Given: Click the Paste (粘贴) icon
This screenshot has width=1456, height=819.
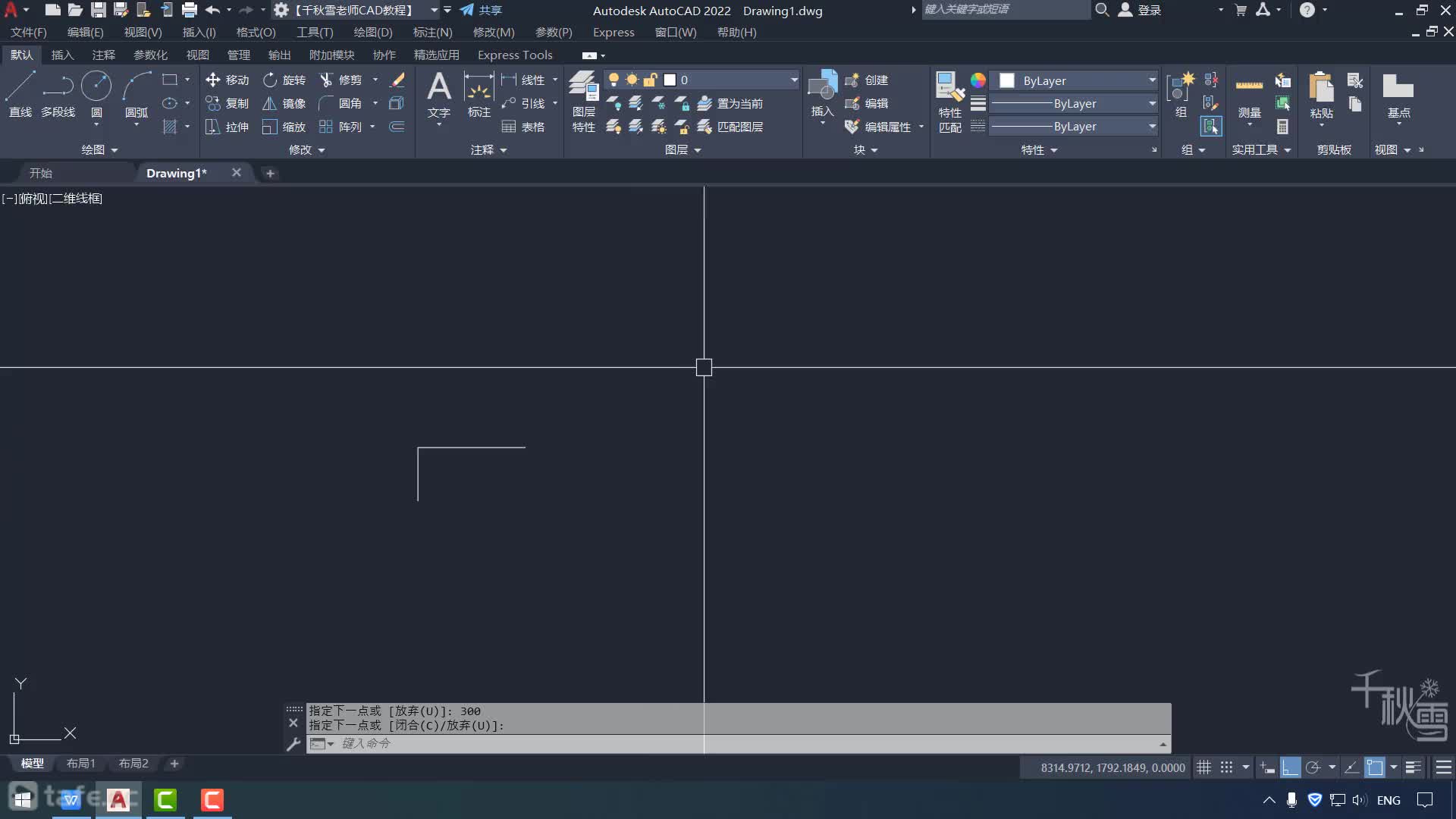Looking at the screenshot, I should [1321, 95].
